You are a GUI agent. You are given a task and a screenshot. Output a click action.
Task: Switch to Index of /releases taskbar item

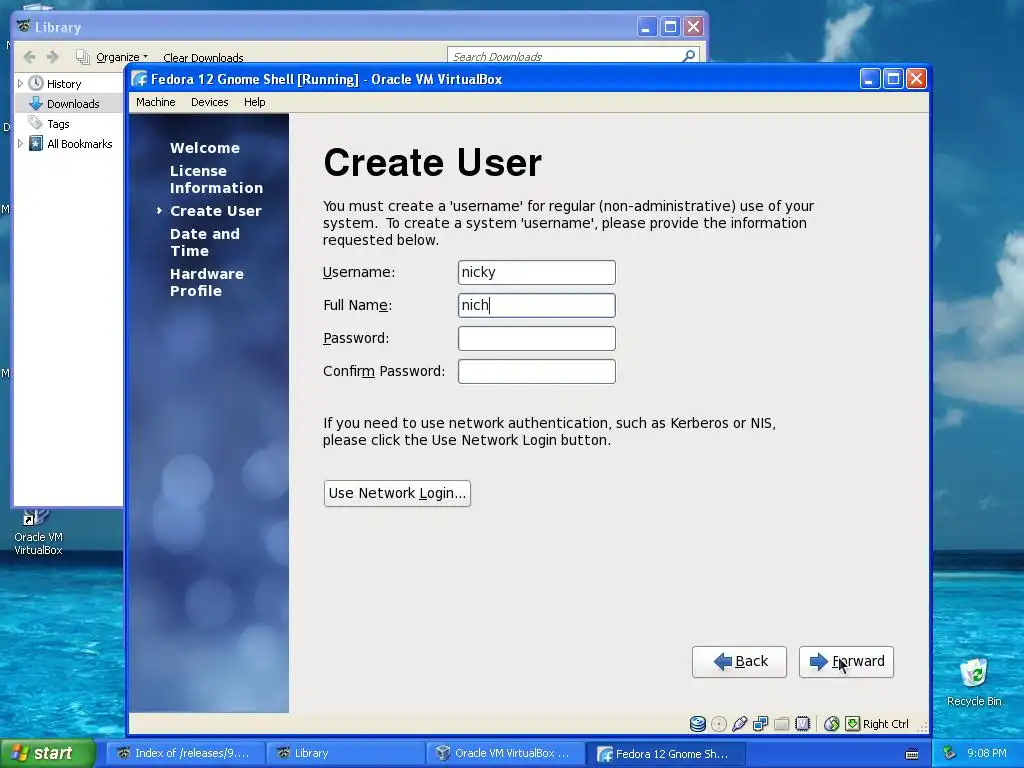[186, 754]
